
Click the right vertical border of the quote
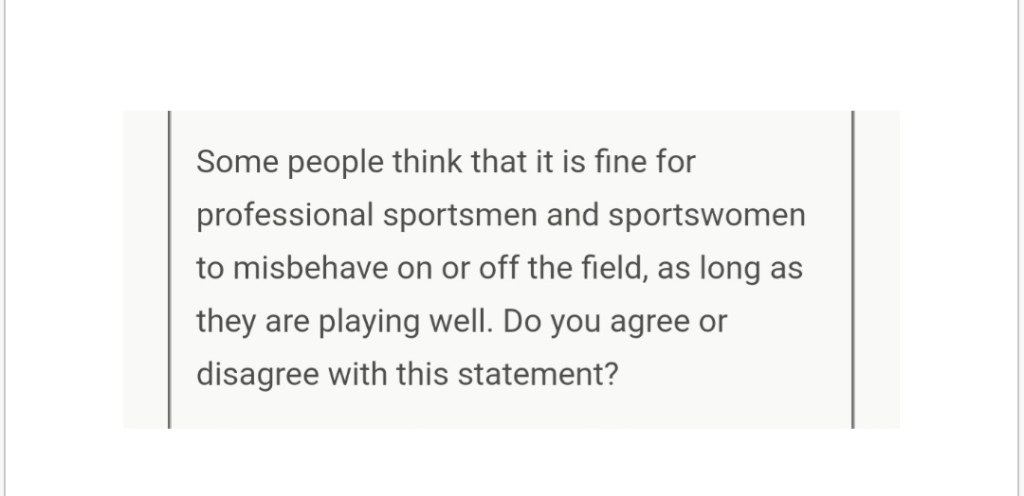pos(852,270)
